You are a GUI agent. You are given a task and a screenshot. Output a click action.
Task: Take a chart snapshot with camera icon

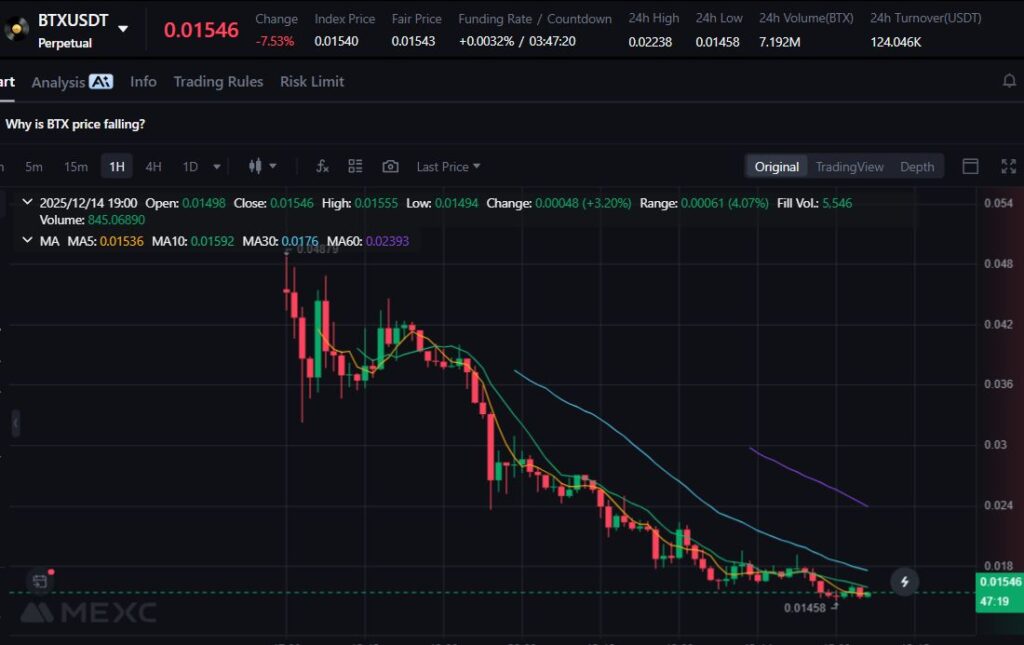390,167
